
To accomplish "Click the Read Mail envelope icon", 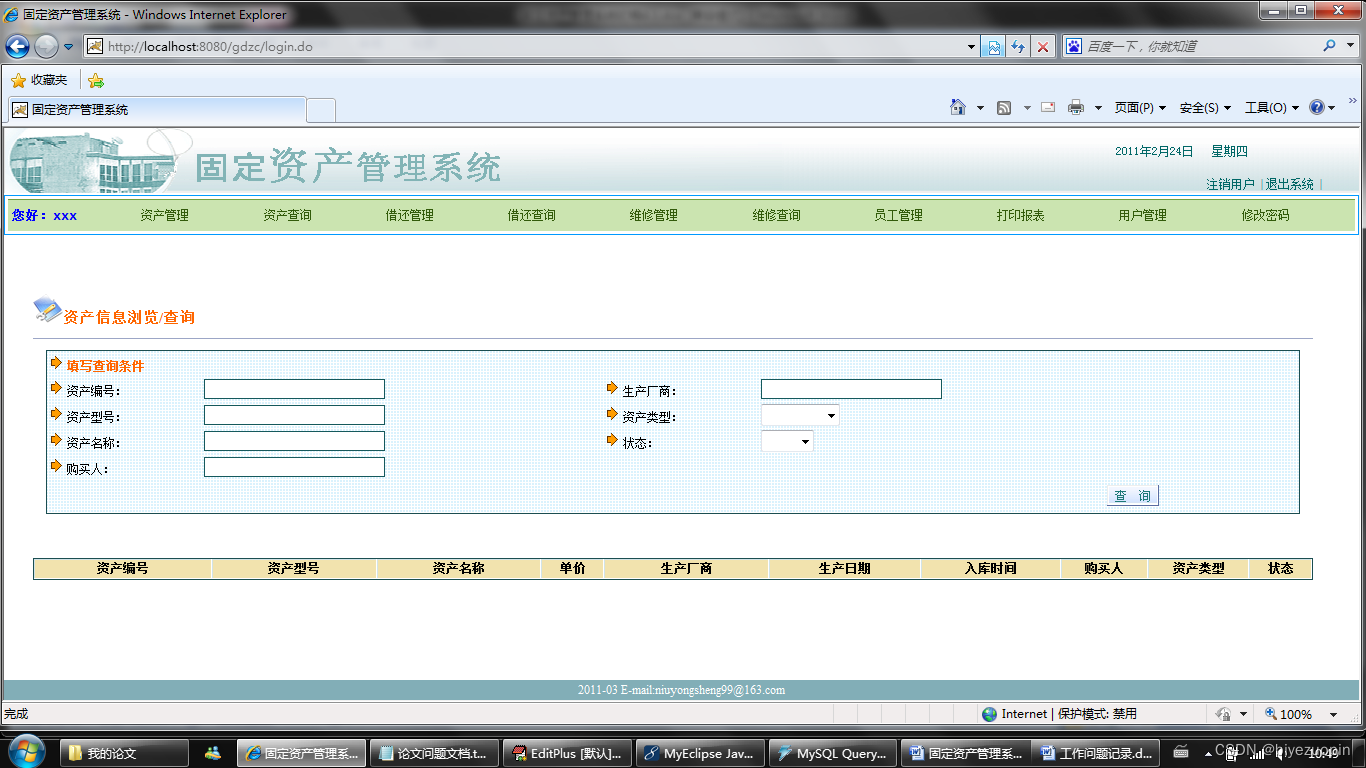I will click(1048, 107).
